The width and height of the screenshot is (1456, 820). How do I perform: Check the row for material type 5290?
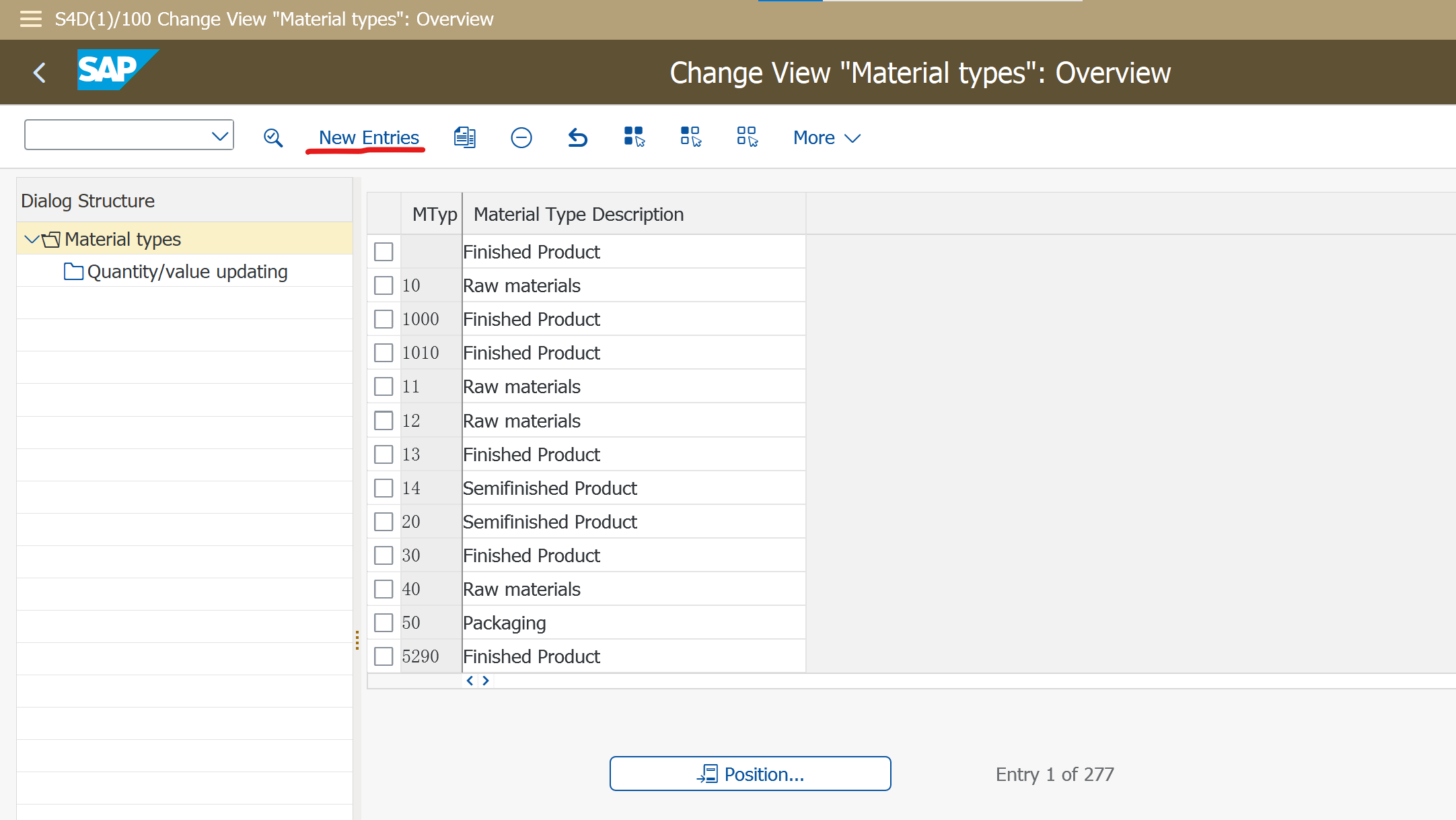click(x=384, y=656)
